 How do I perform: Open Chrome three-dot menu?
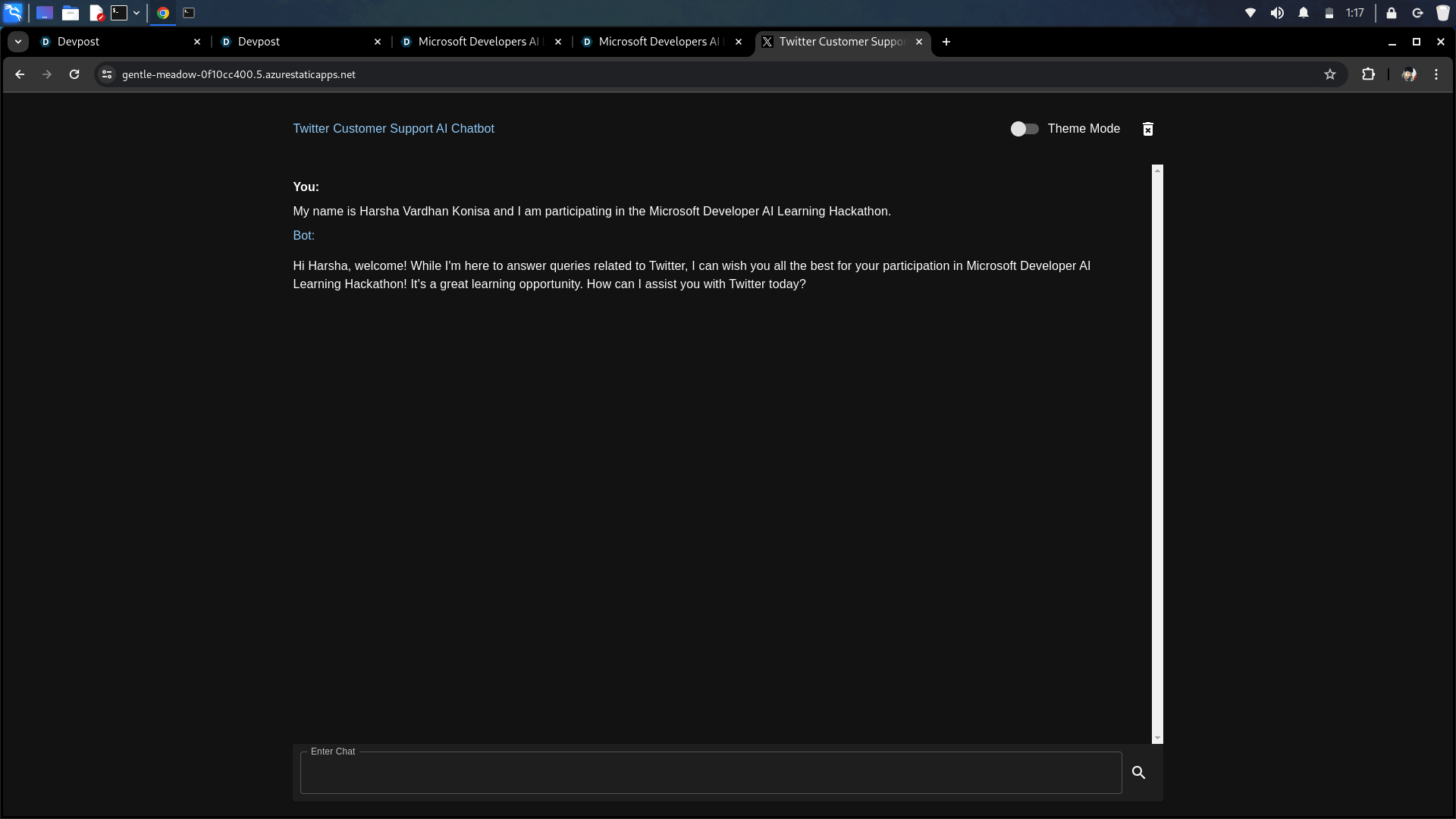1436,74
